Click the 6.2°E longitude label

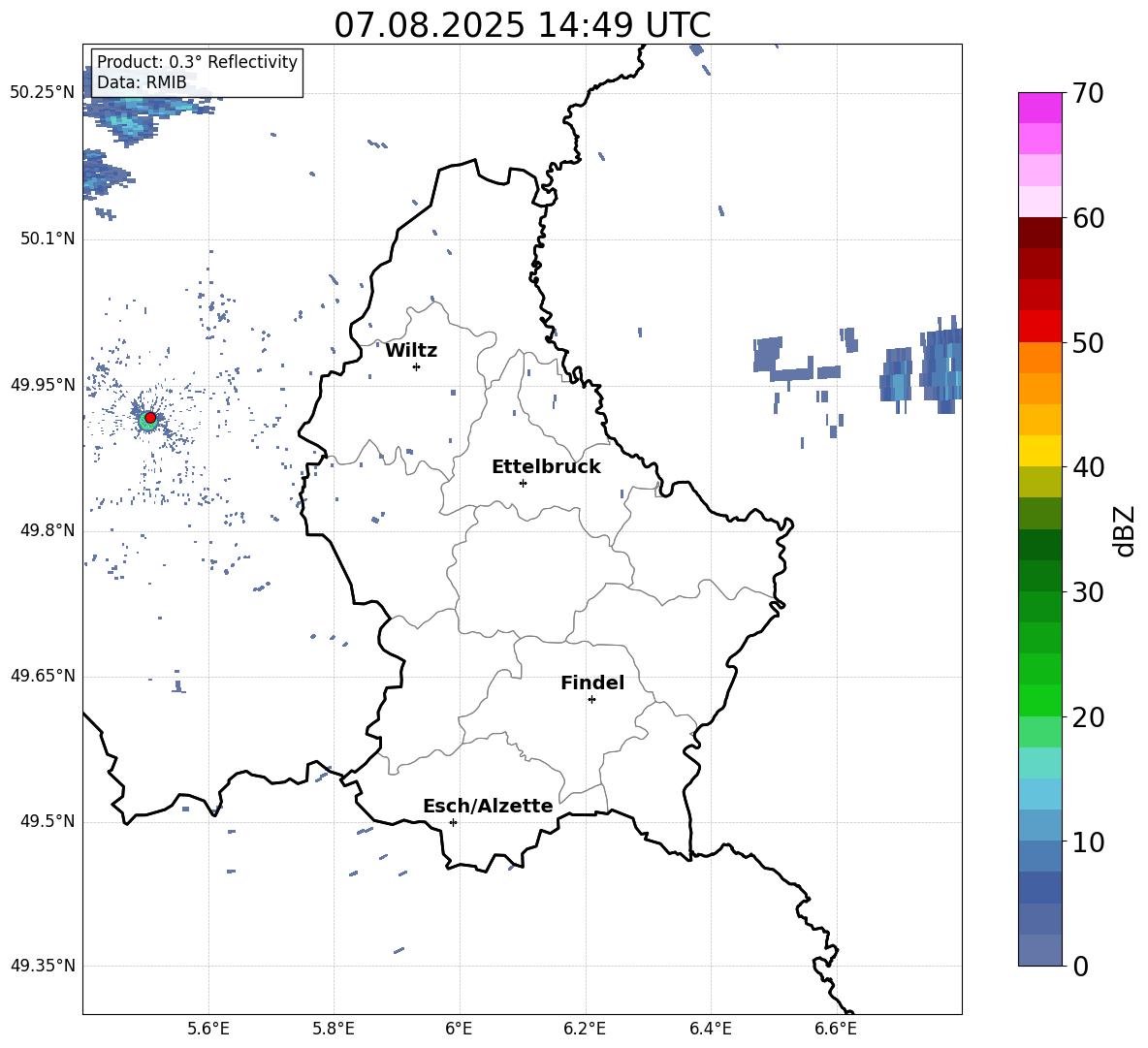(585, 1029)
